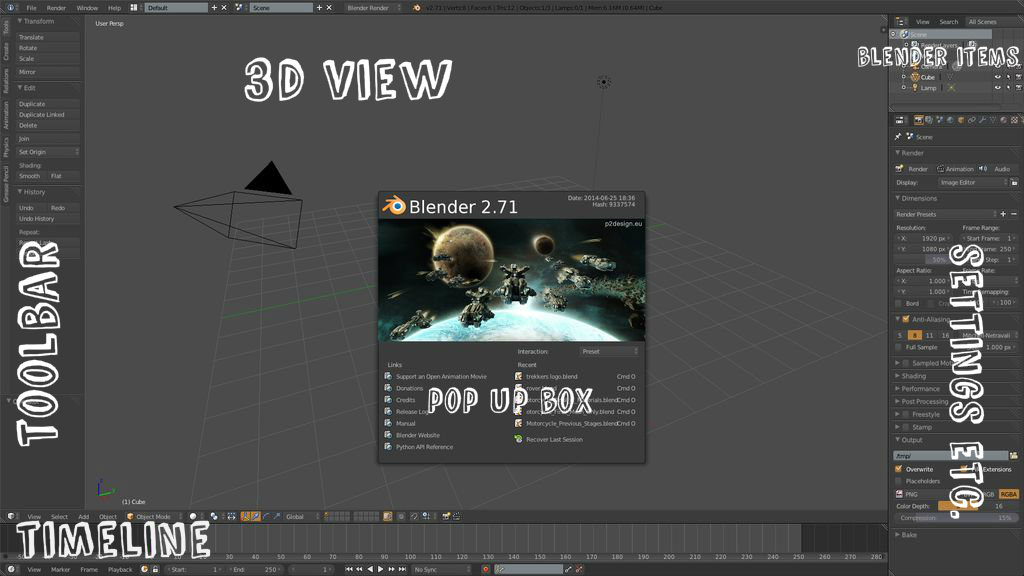Open the Display Image Editor dropdown
This screenshot has height=576, width=1024.
[x=972, y=183]
